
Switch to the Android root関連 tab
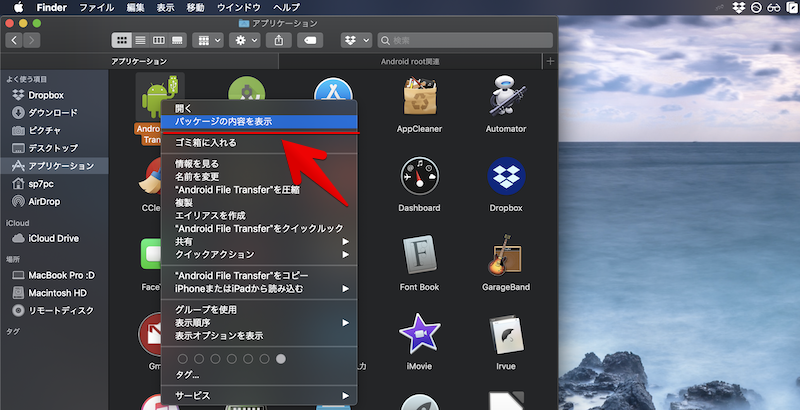coord(410,61)
